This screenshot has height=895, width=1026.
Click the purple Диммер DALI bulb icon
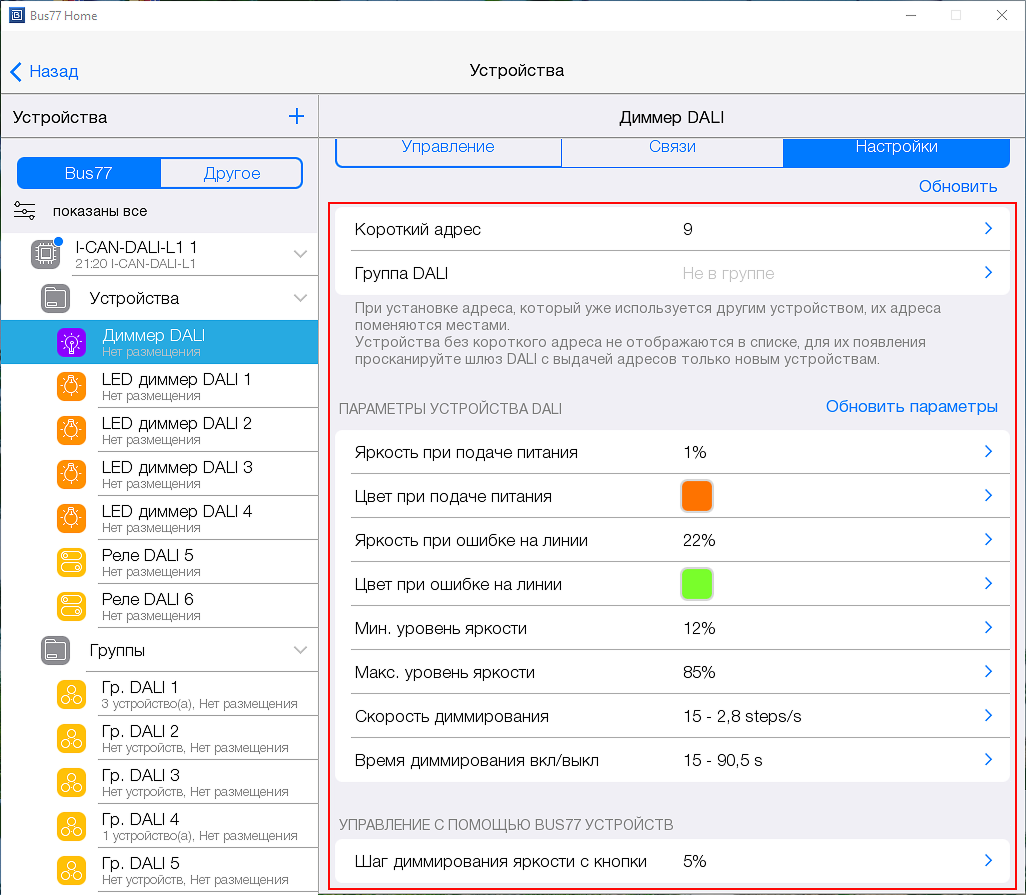click(x=71, y=342)
